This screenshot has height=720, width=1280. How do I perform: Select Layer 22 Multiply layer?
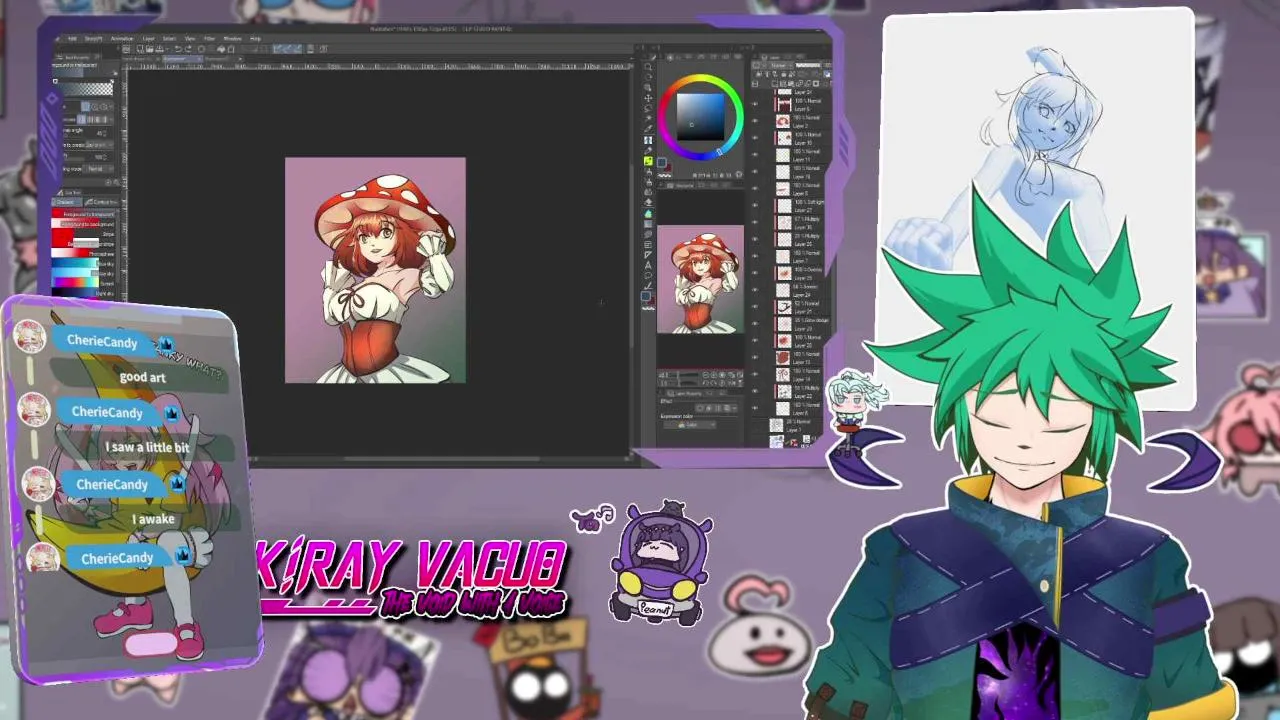pyautogui.click(x=799, y=391)
